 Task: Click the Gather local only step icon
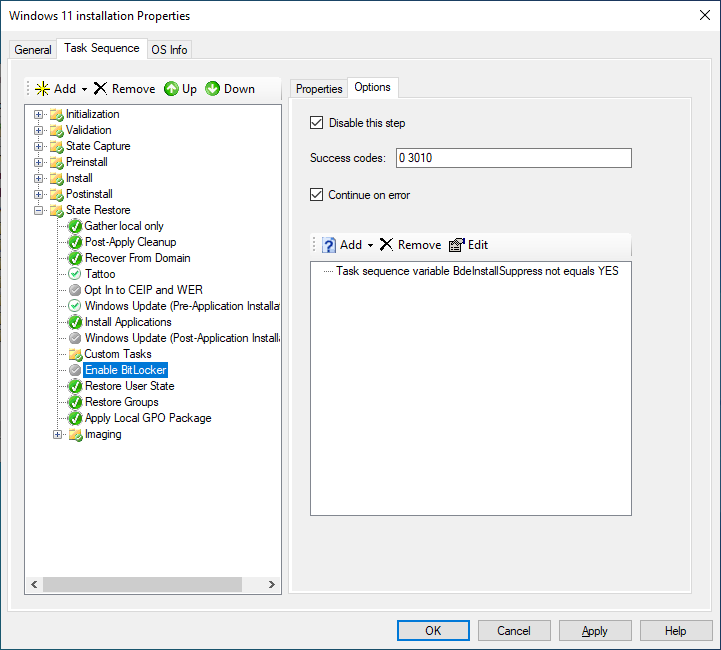(75, 226)
